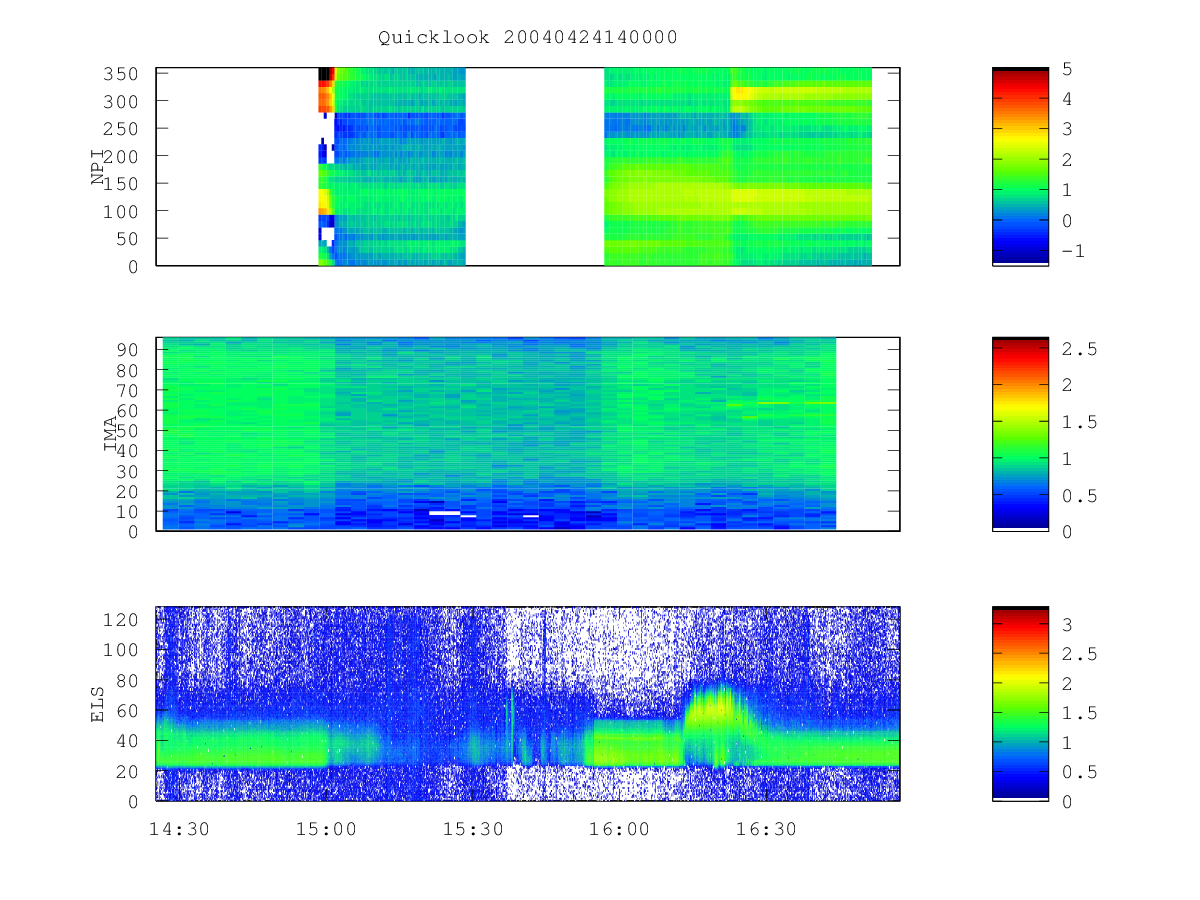Select the IMA axis label
The width and height of the screenshot is (1200, 900).
111,434
